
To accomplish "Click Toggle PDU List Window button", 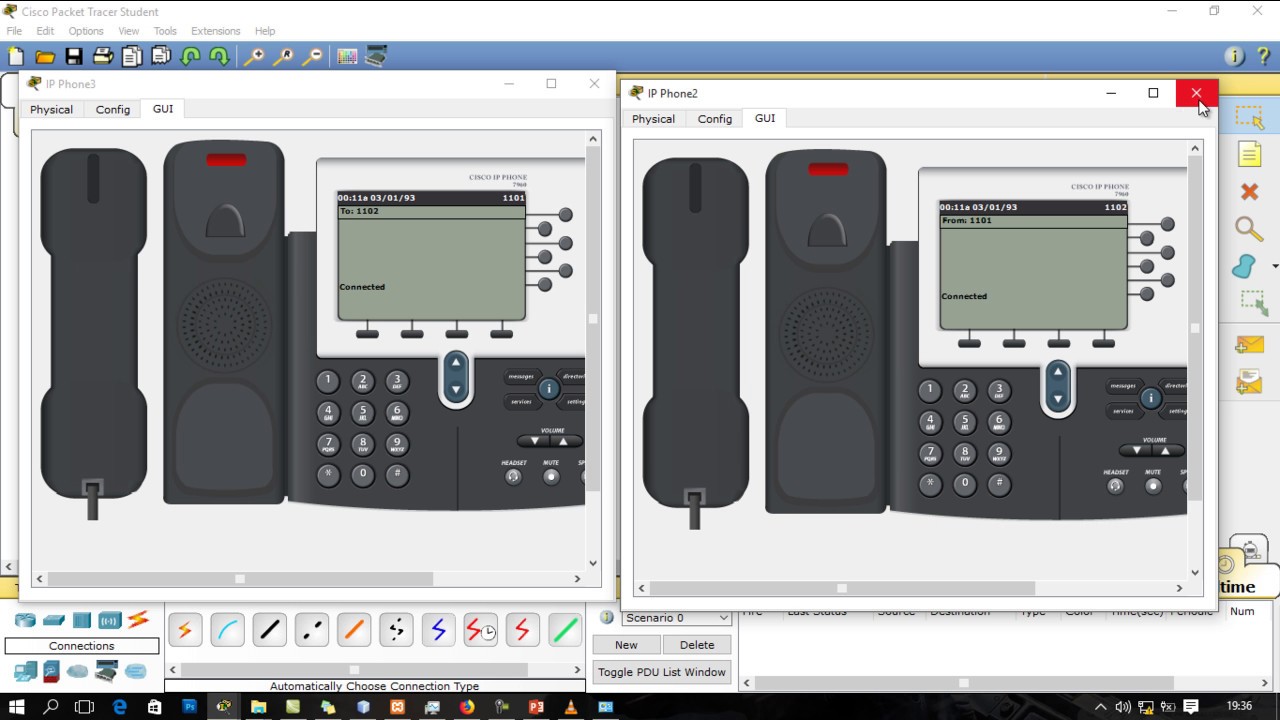I will coord(662,672).
